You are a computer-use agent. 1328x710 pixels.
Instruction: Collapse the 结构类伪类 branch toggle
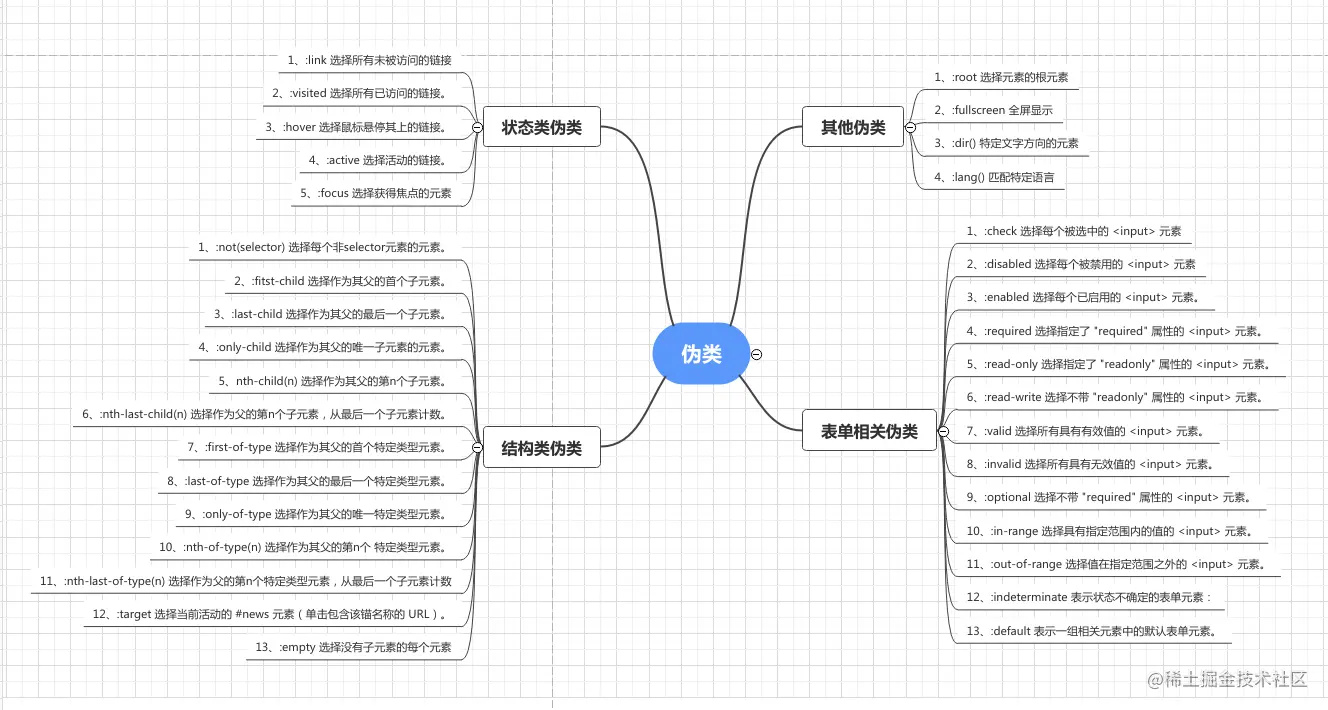(477, 448)
